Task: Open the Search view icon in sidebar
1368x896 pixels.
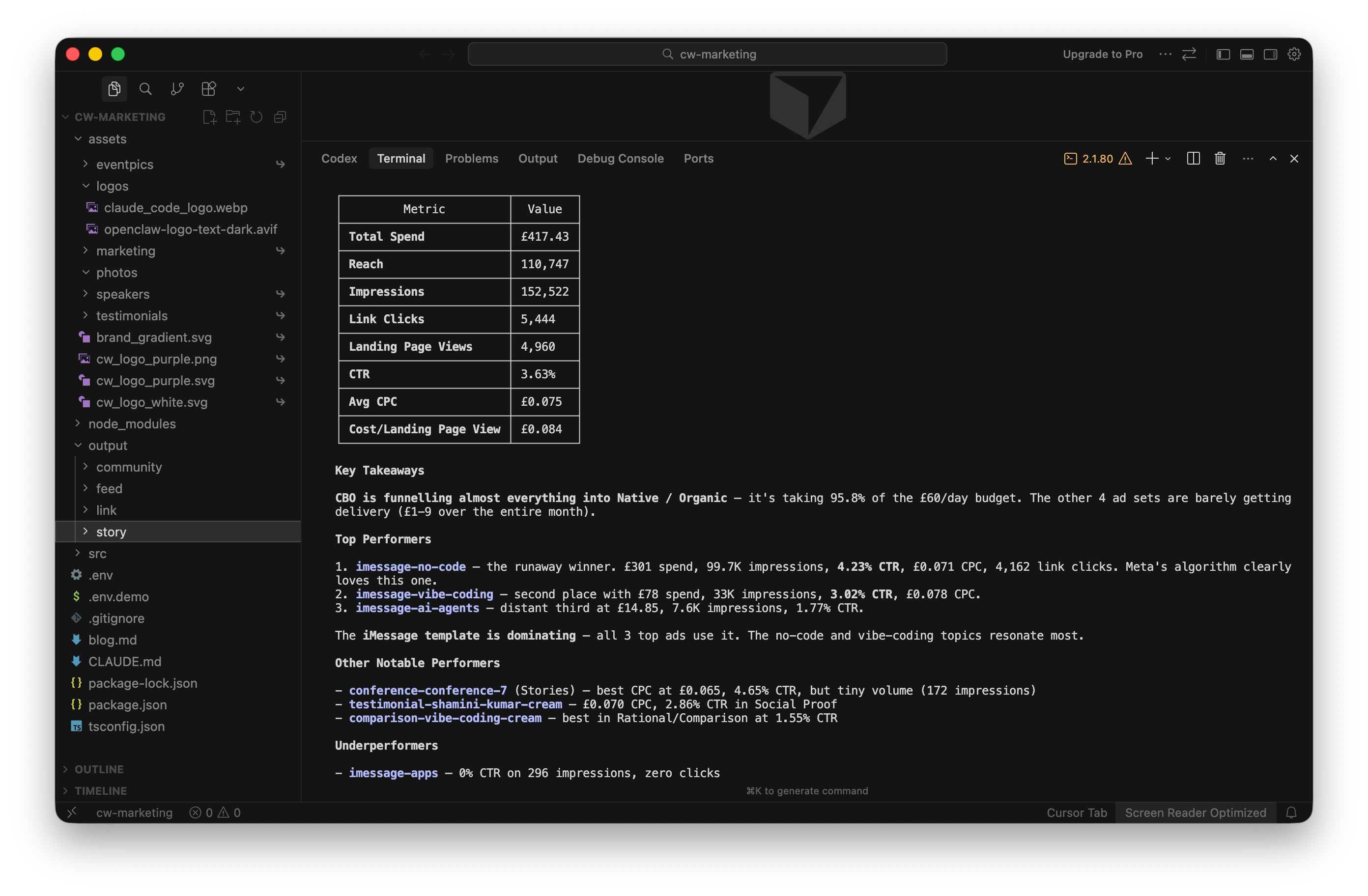Action: pyautogui.click(x=145, y=88)
